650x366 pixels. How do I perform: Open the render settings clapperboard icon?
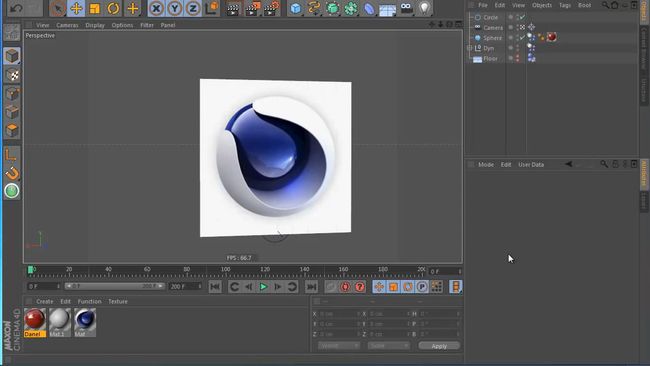[271, 8]
